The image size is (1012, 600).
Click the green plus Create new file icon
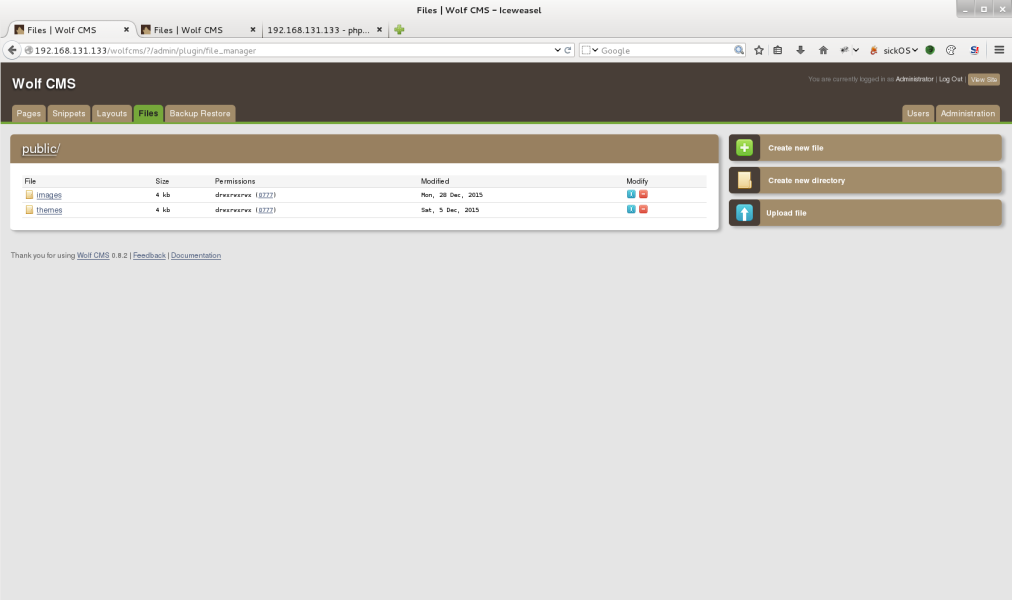(x=744, y=148)
